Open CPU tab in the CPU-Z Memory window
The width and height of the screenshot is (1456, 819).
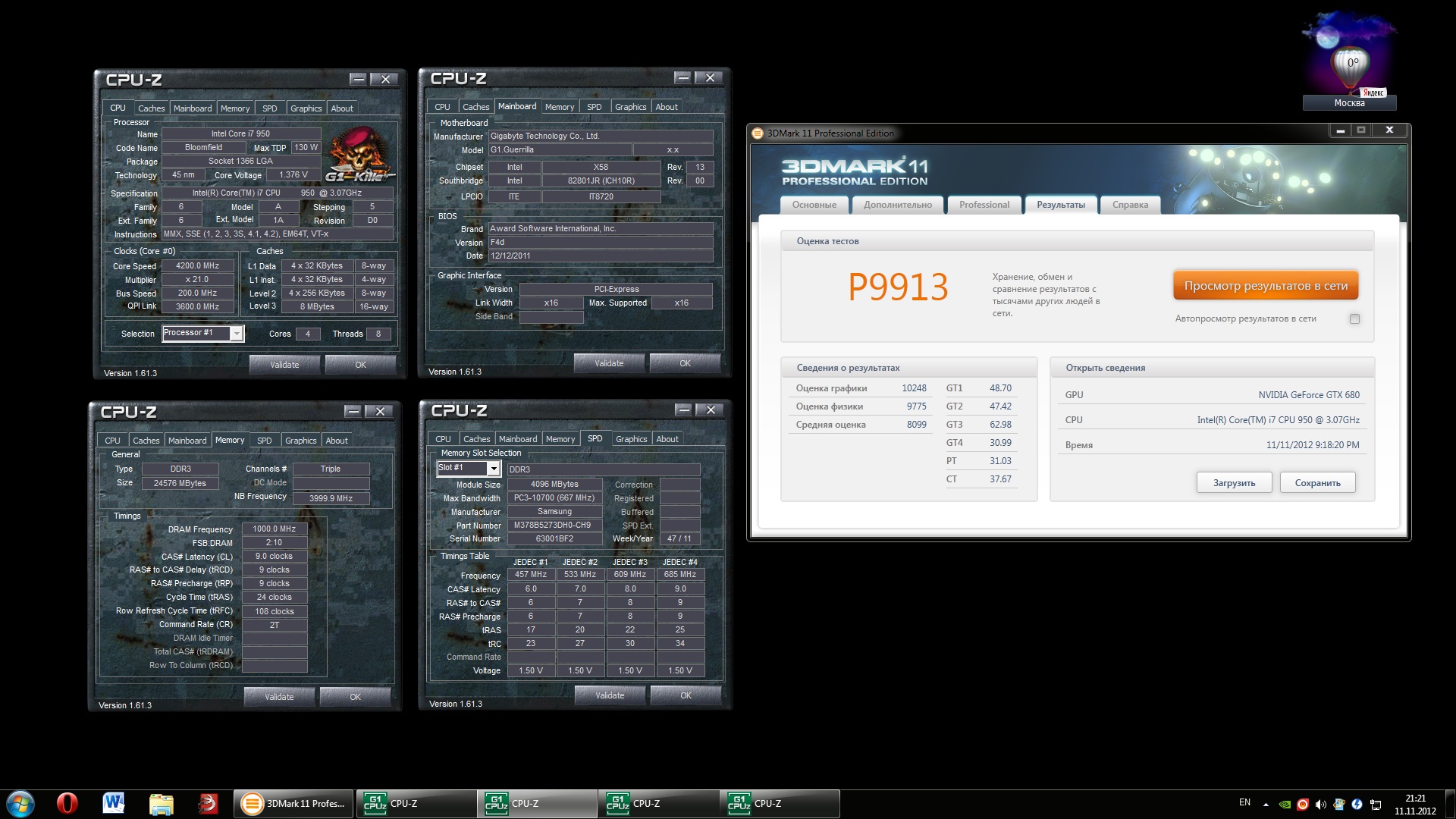tap(112, 441)
